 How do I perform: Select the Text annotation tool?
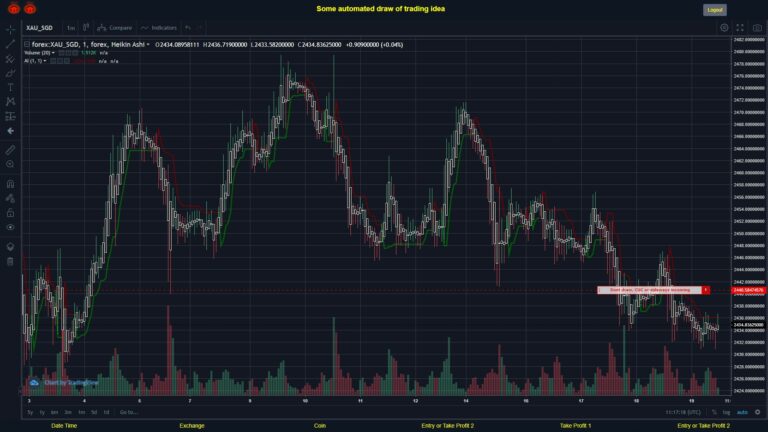tap(10, 87)
